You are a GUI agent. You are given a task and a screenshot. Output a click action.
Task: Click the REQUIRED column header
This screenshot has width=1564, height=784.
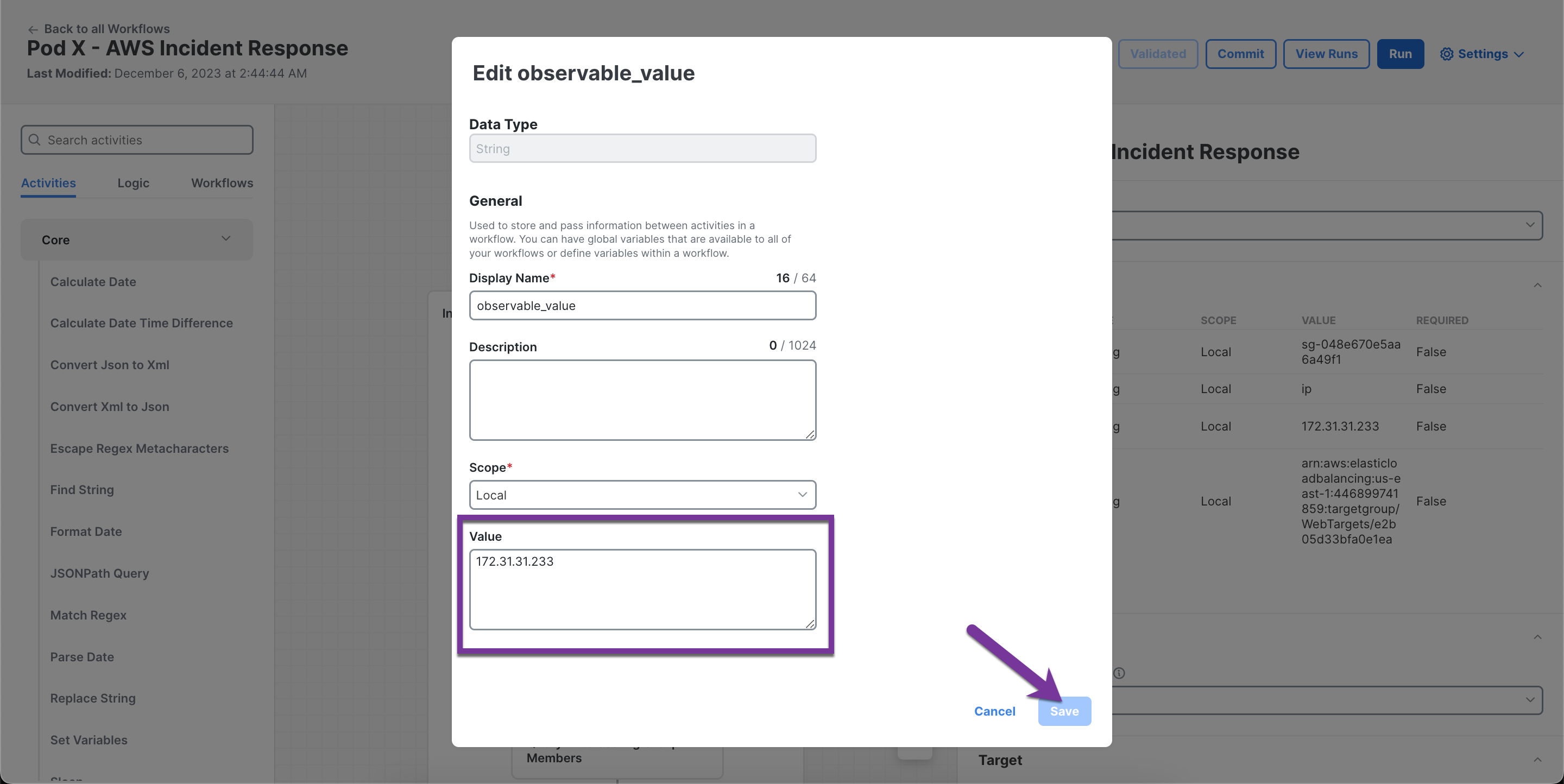(x=1442, y=320)
